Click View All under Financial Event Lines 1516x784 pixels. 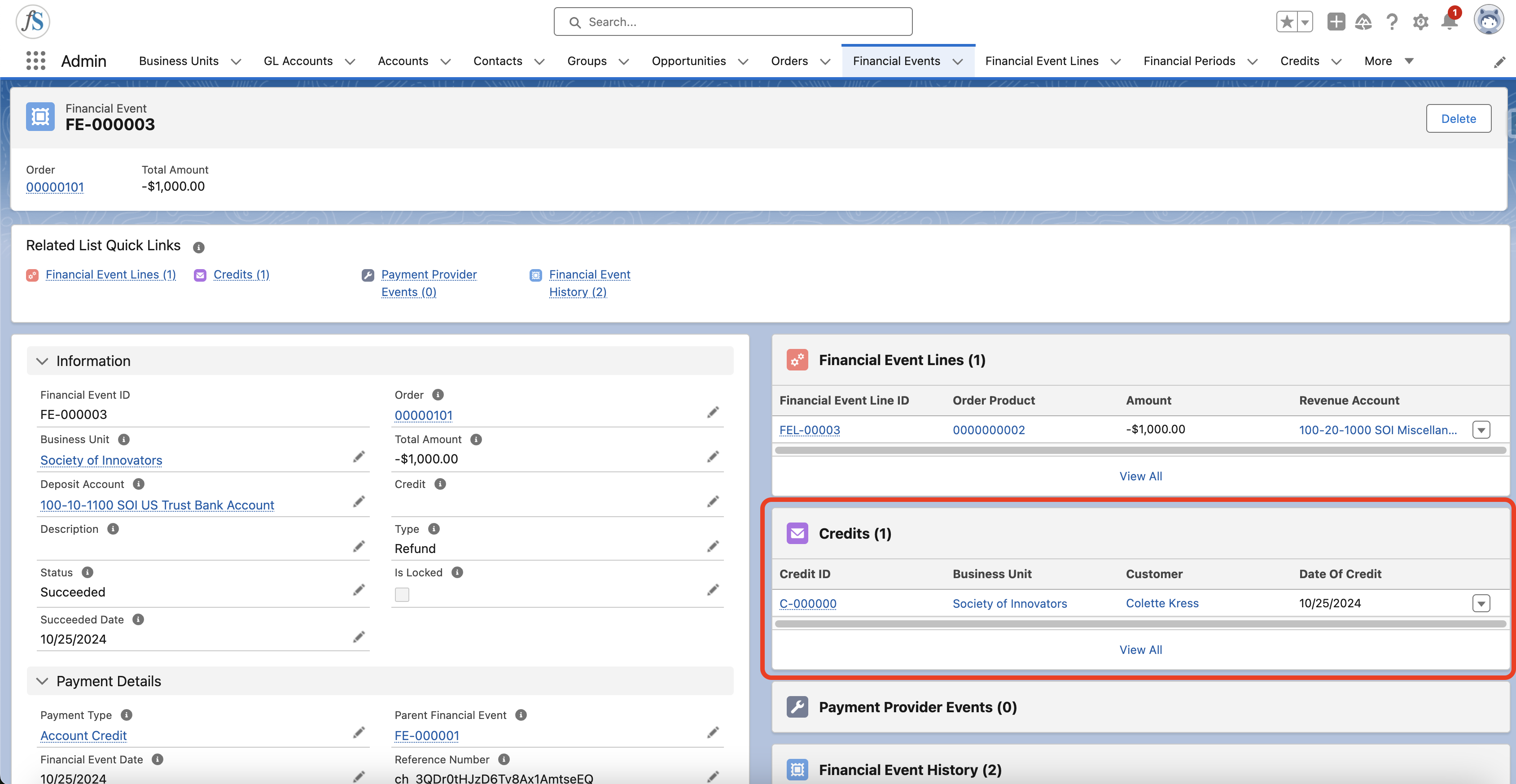pos(1140,476)
